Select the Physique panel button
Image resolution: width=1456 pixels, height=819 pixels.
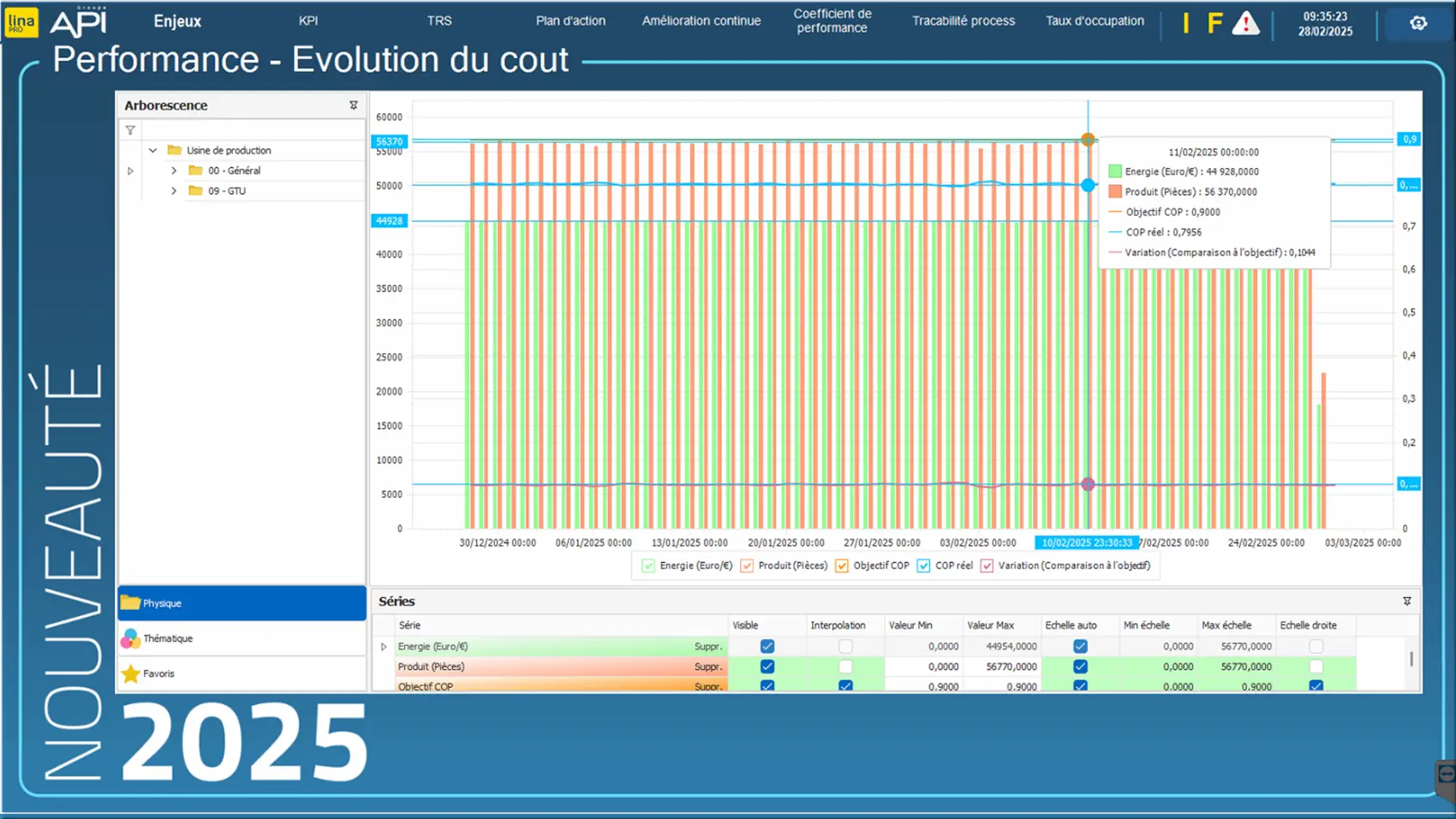(x=242, y=603)
